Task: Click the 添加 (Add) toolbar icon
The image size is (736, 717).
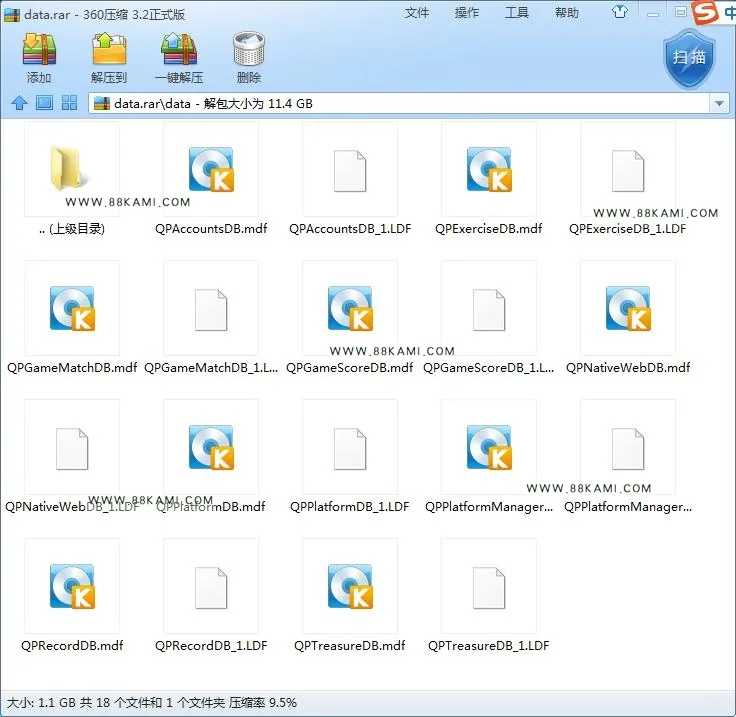Action: coord(39,57)
